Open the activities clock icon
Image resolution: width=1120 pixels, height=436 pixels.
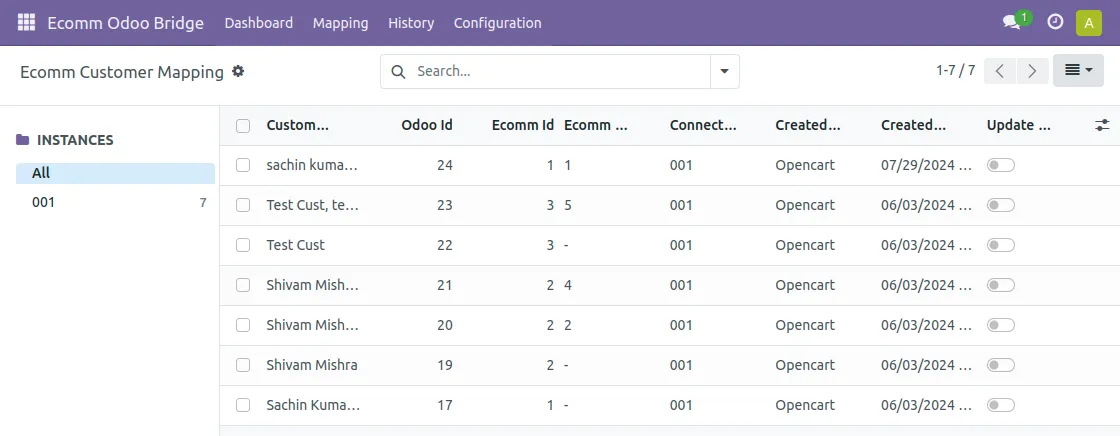pos(1055,22)
